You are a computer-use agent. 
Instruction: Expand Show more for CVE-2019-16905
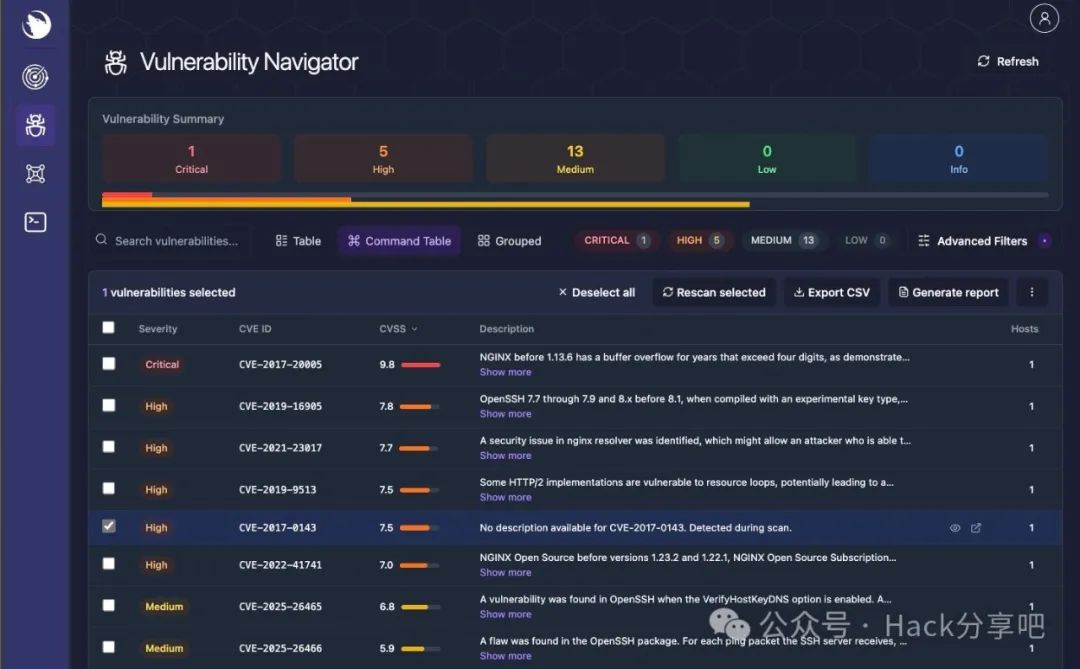505,414
